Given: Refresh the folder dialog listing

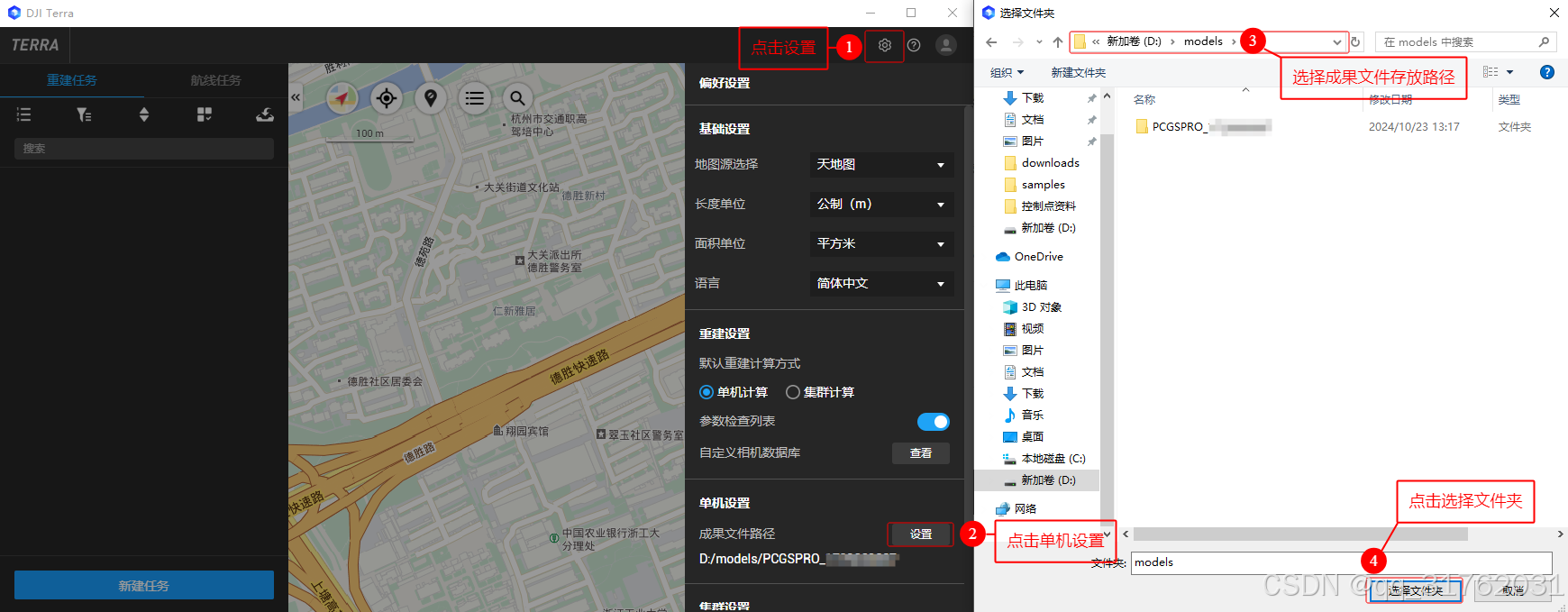Looking at the screenshot, I should coord(1355,41).
